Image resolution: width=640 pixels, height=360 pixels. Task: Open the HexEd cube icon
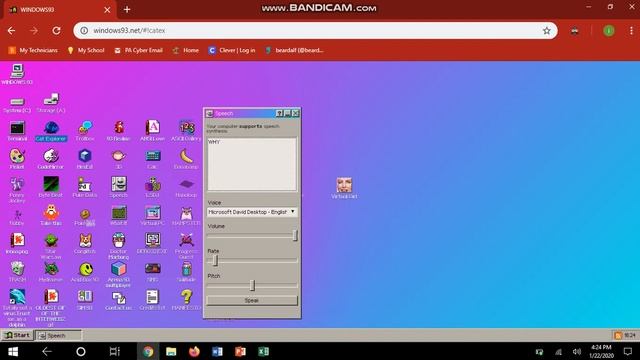(x=85, y=159)
